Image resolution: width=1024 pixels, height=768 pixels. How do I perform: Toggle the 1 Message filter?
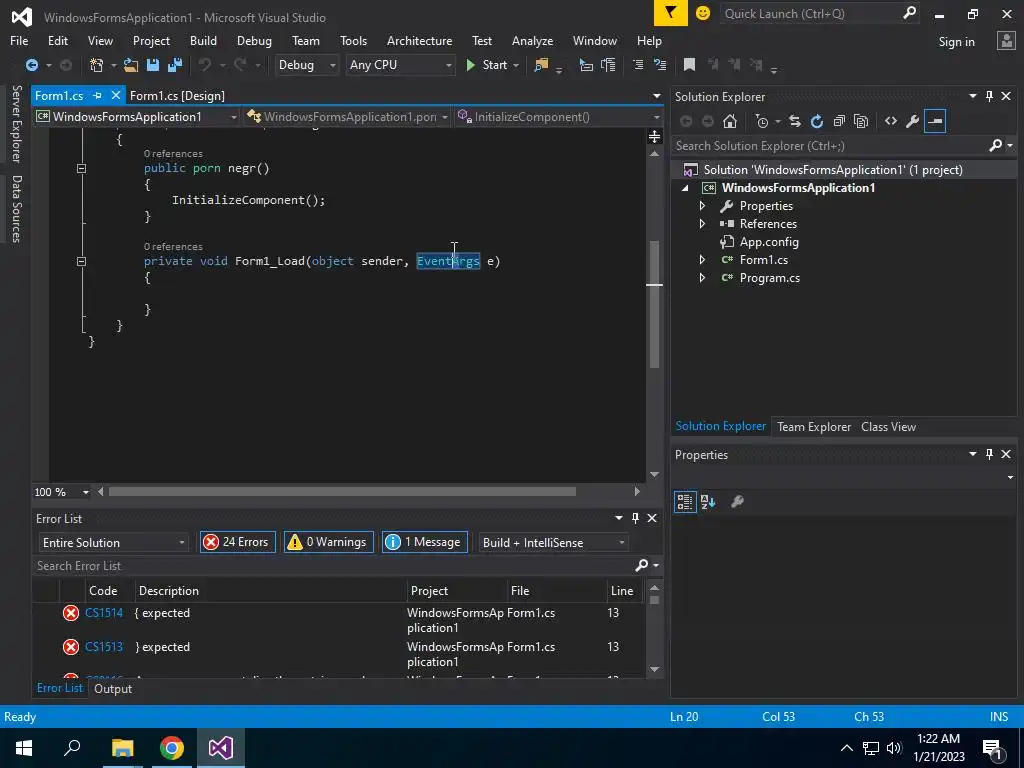tap(424, 542)
